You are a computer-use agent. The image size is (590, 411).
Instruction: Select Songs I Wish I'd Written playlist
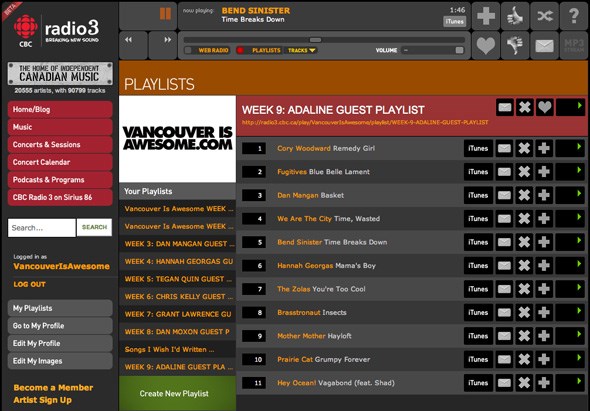[177, 350]
